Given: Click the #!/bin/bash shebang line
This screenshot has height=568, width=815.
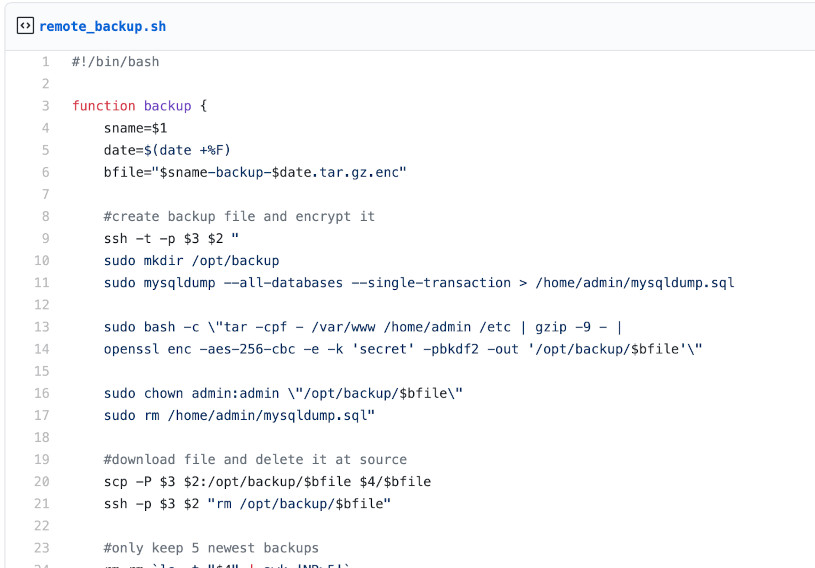Looking at the screenshot, I should pyautogui.click(x=115, y=62).
